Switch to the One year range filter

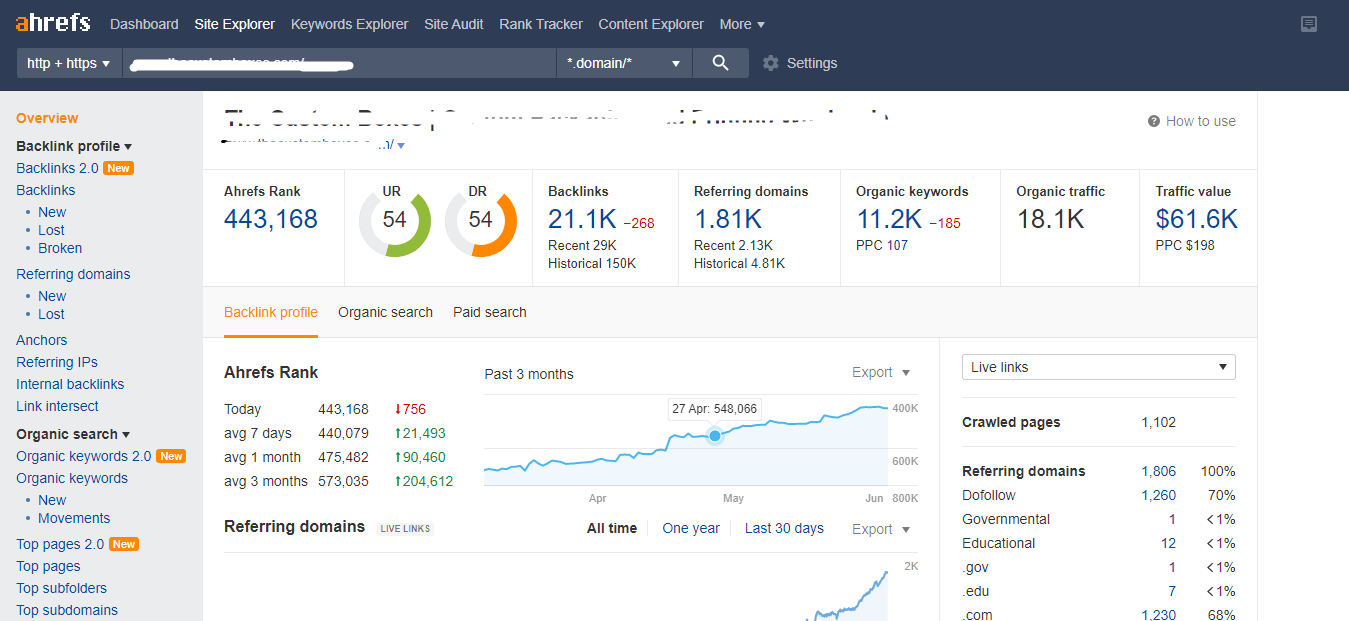pyautogui.click(x=690, y=528)
